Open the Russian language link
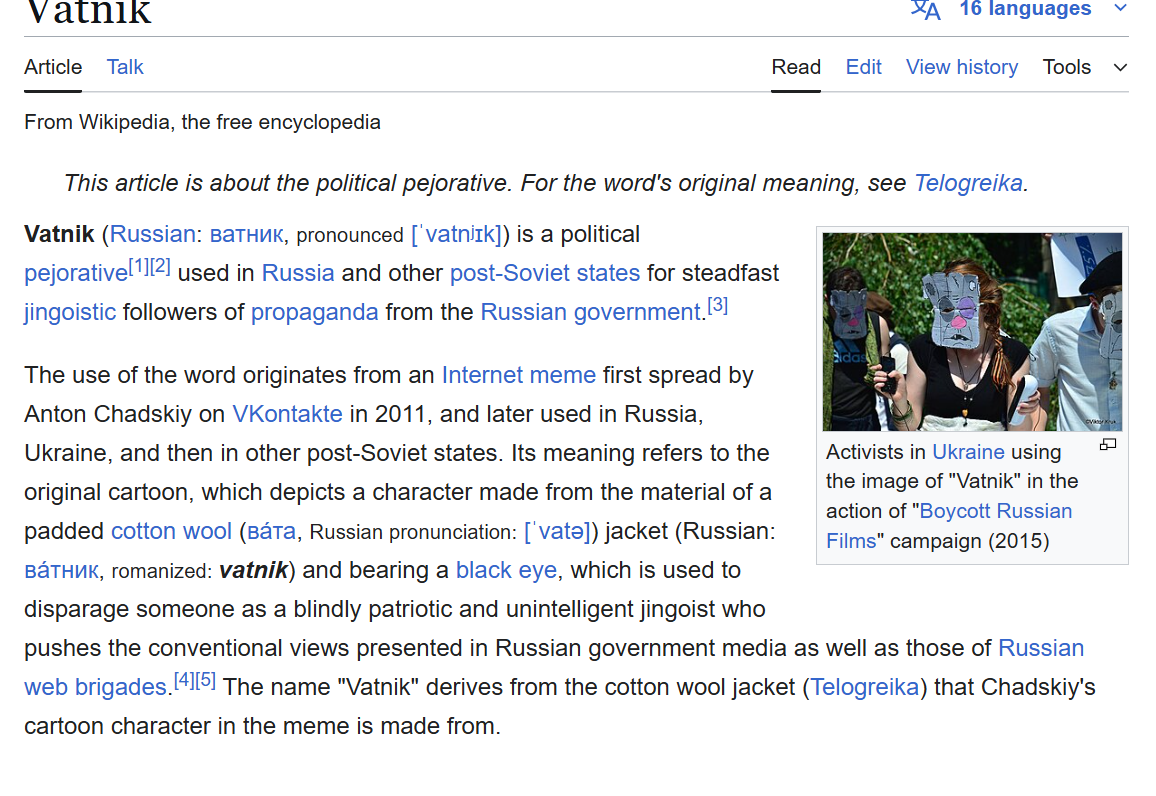 coord(153,234)
